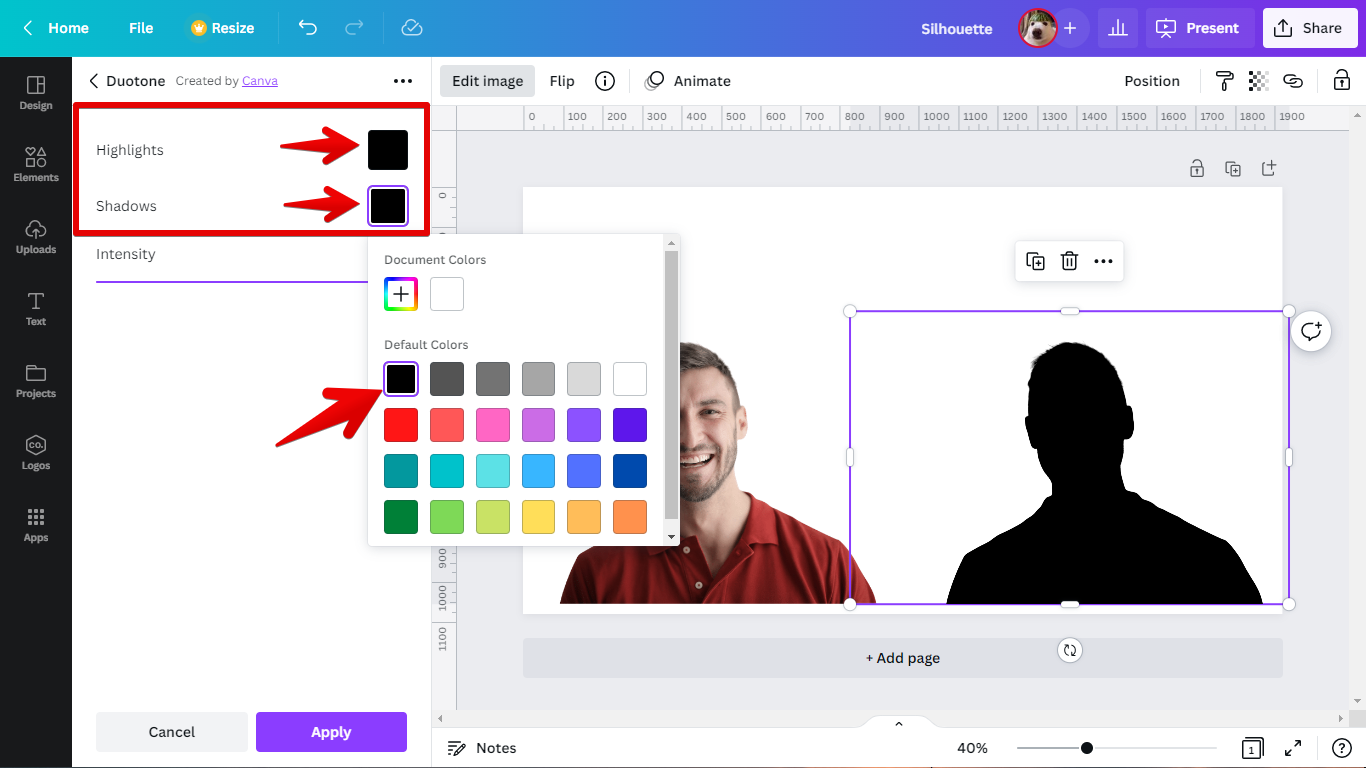Click the comment bubble icon beside canvas
This screenshot has height=768, width=1366.
pos(1311,331)
